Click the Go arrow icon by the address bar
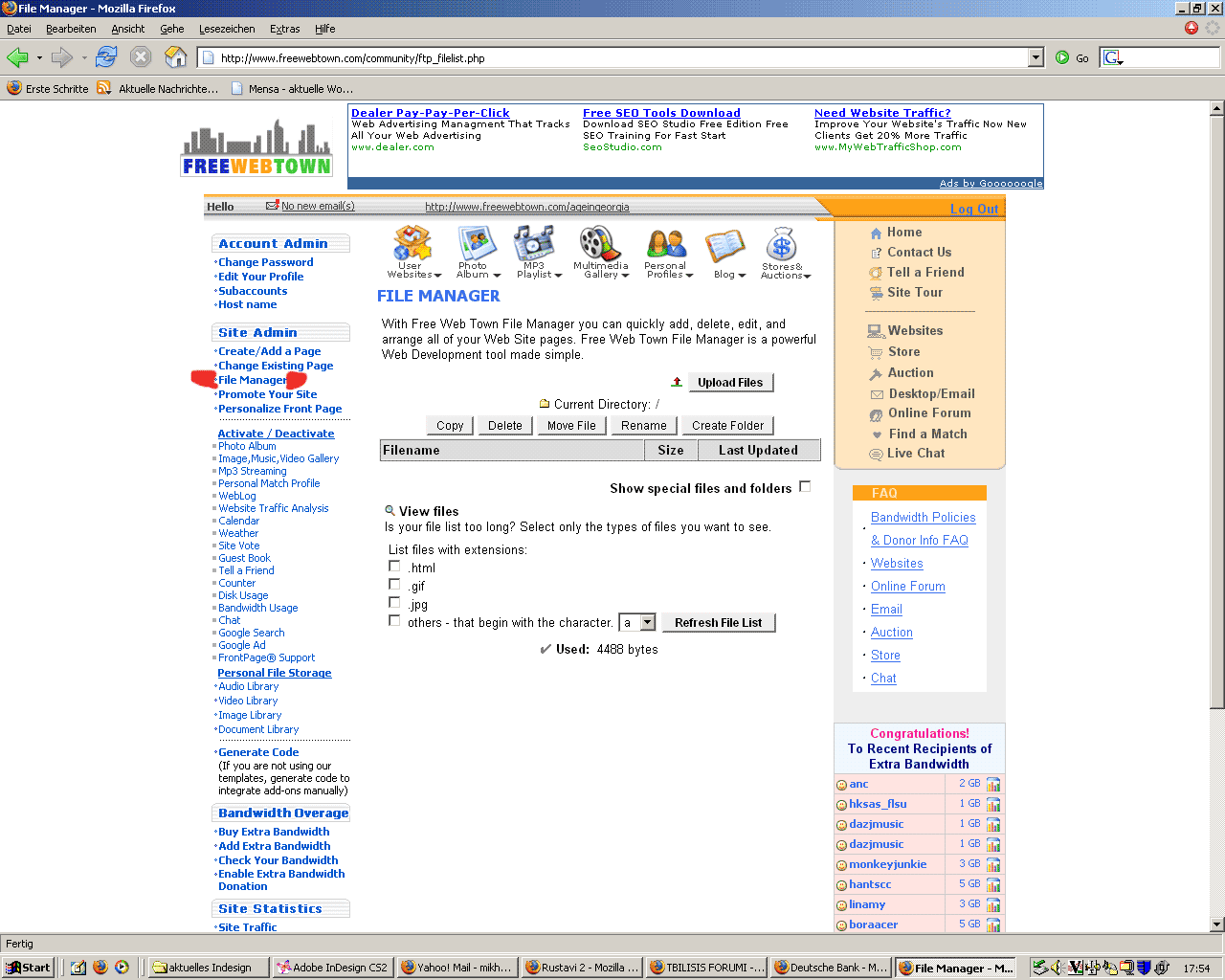Screen dimensions: 1225x980 click(x=1062, y=57)
